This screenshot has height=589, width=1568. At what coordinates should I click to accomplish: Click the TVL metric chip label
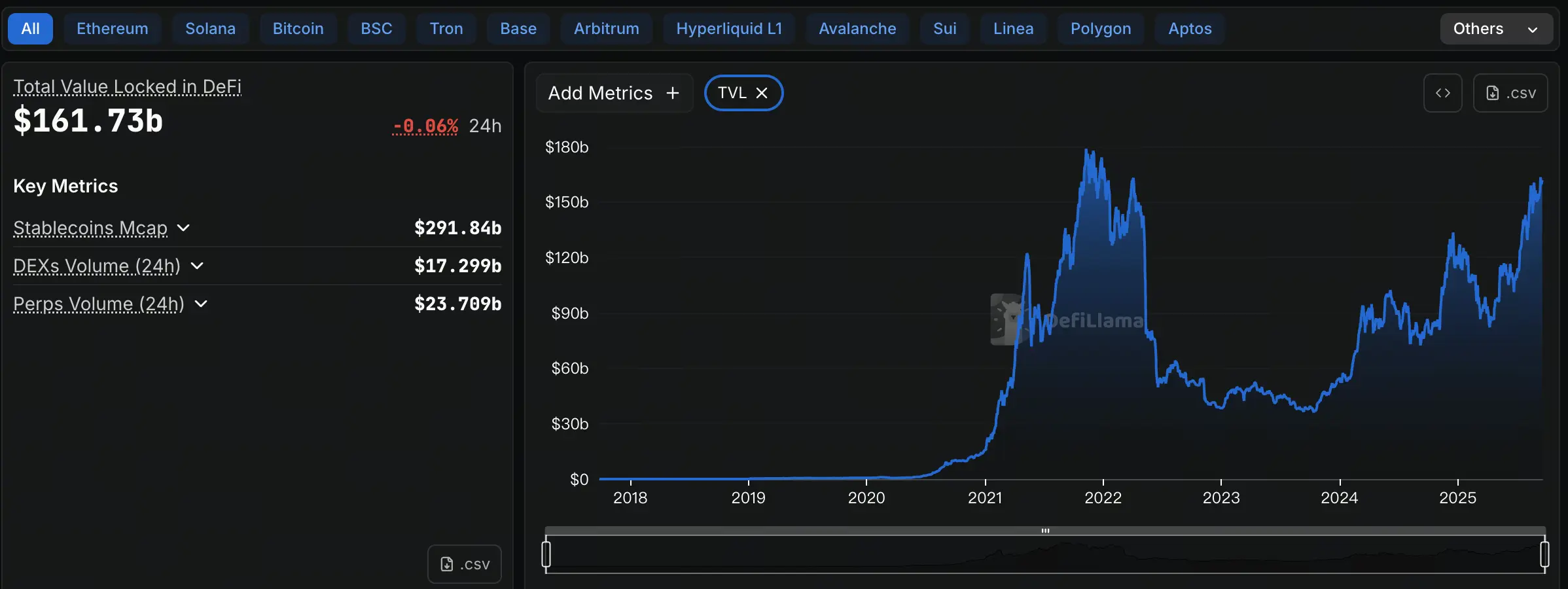tap(732, 93)
